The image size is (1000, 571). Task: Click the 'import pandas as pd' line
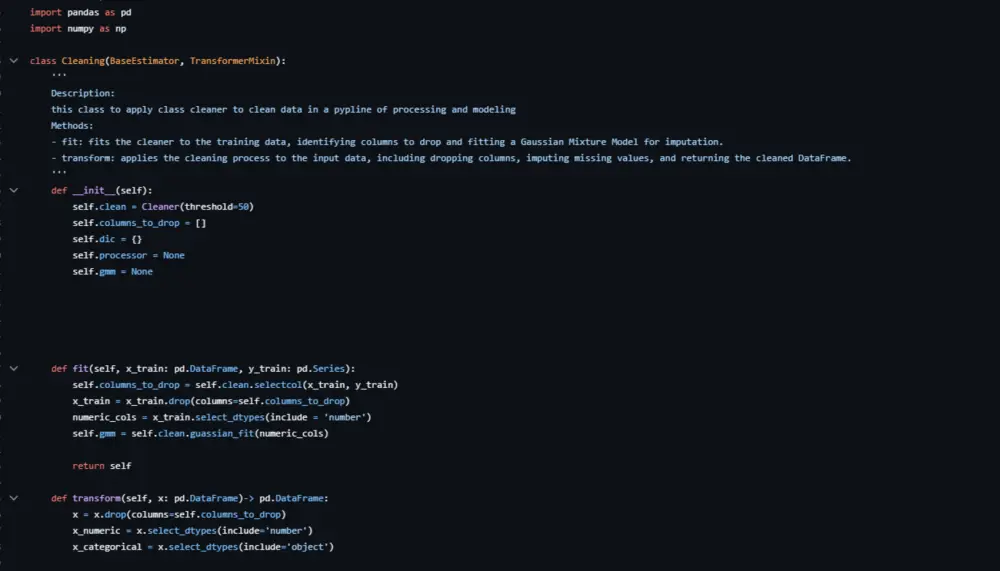pyautogui.click(x=80, y=12)
